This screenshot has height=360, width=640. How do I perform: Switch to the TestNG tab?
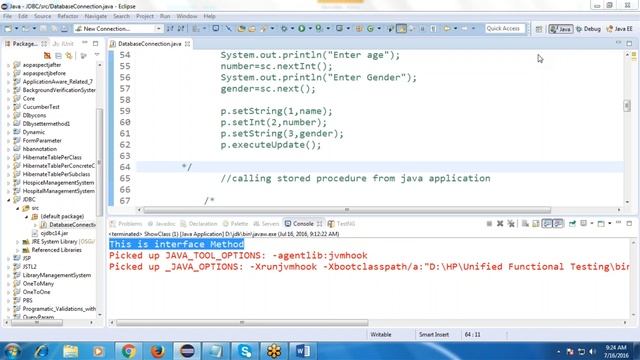(x=342, y=224)
